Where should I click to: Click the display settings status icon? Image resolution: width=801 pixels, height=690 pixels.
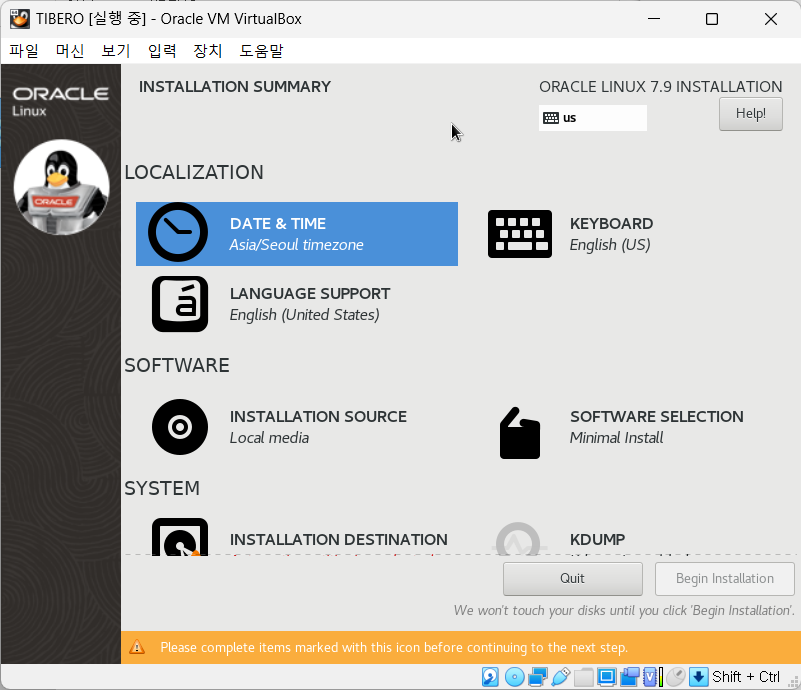click(x=606, y=677)
